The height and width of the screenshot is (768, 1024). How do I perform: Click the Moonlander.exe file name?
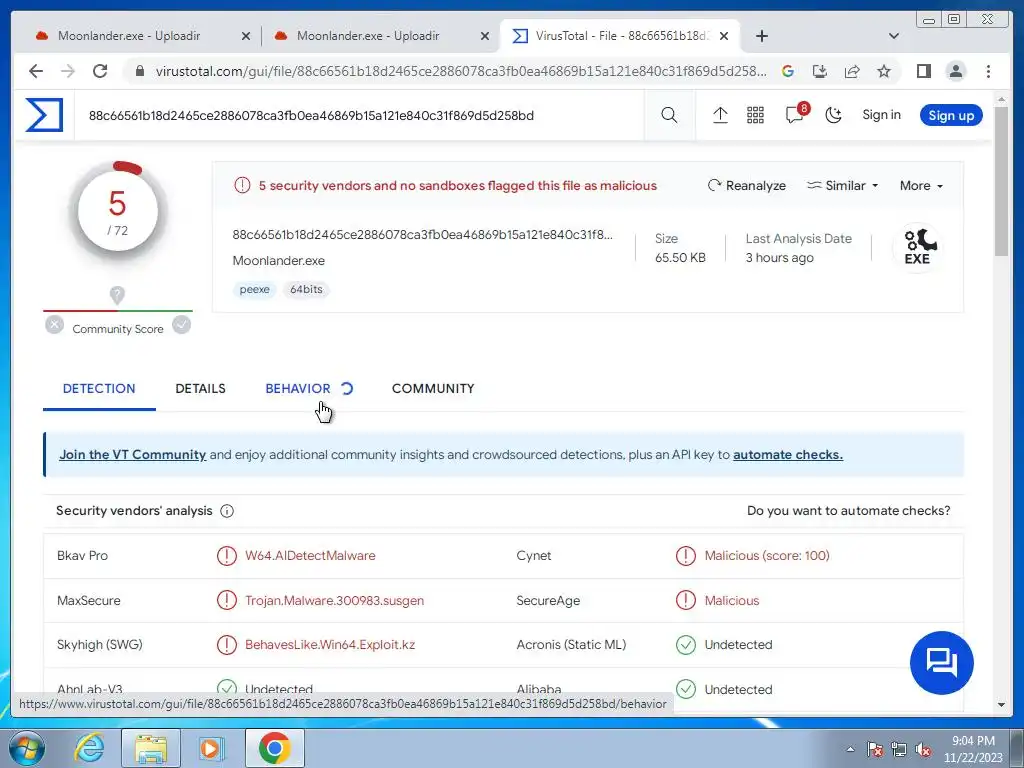(x=279, y=261)
